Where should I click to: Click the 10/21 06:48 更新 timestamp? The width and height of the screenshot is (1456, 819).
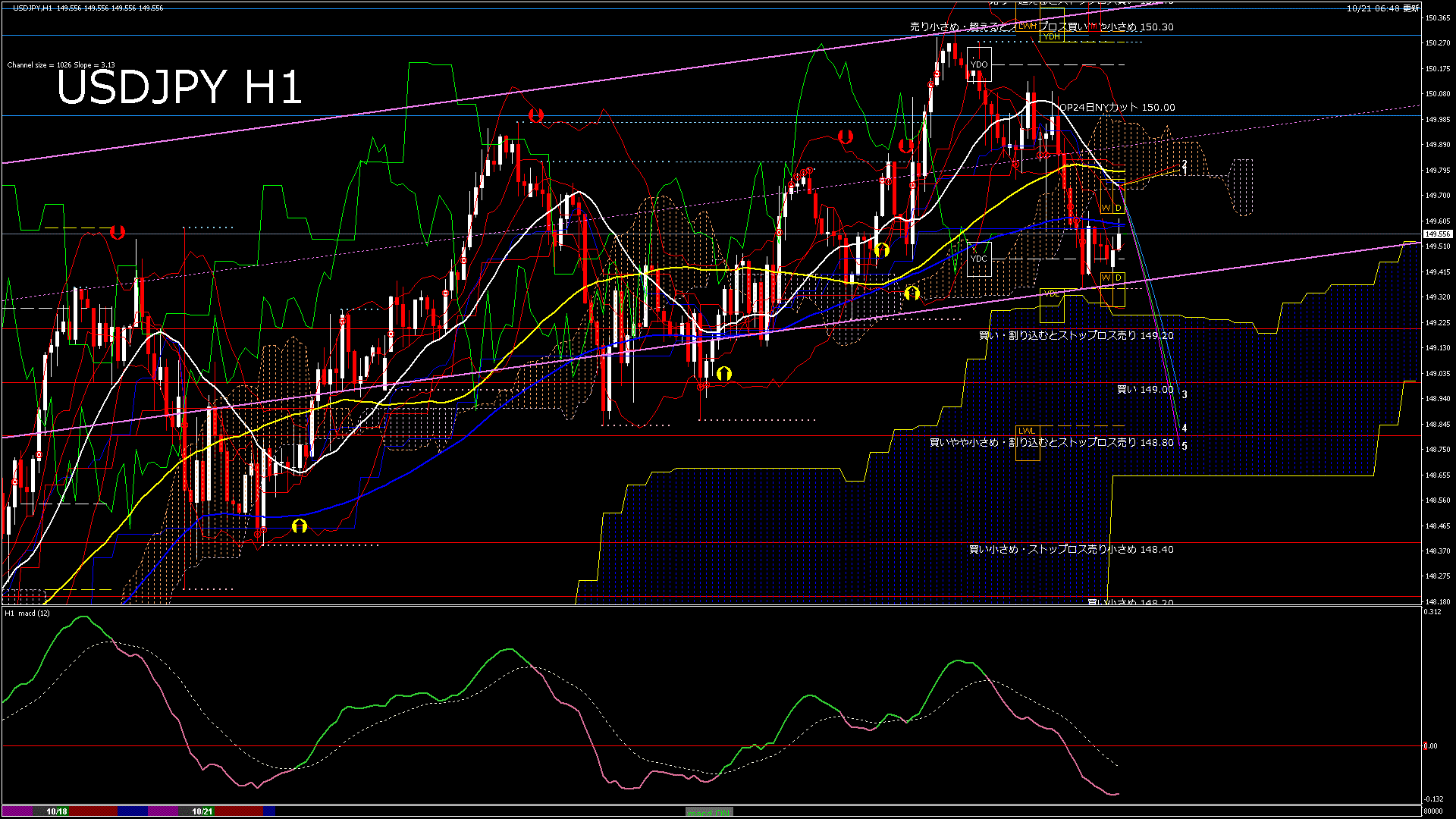pyautogui.click(x=1382, y=8)
